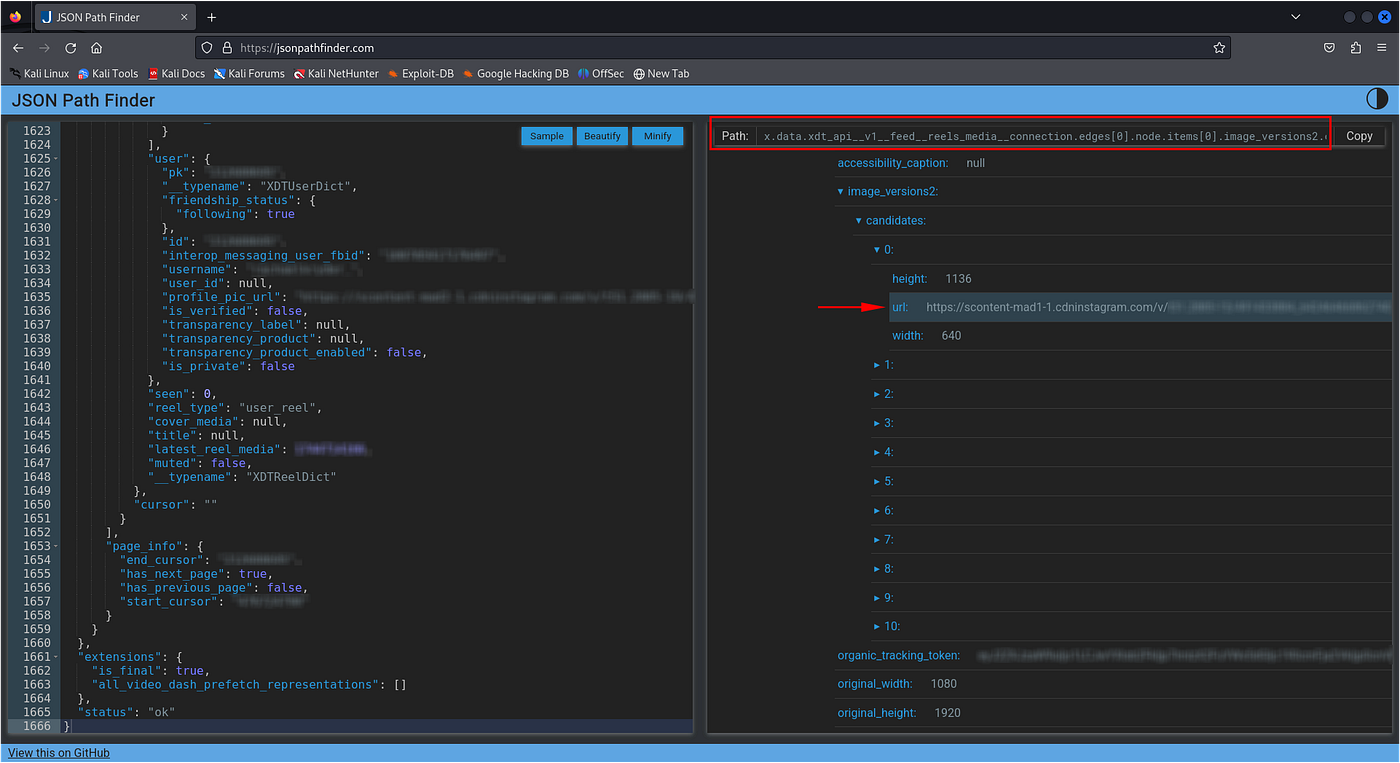This screenshot has height=763, width=1400.
Task: Open Google Hacking DB bookmark
Action: tap(516, 73)
